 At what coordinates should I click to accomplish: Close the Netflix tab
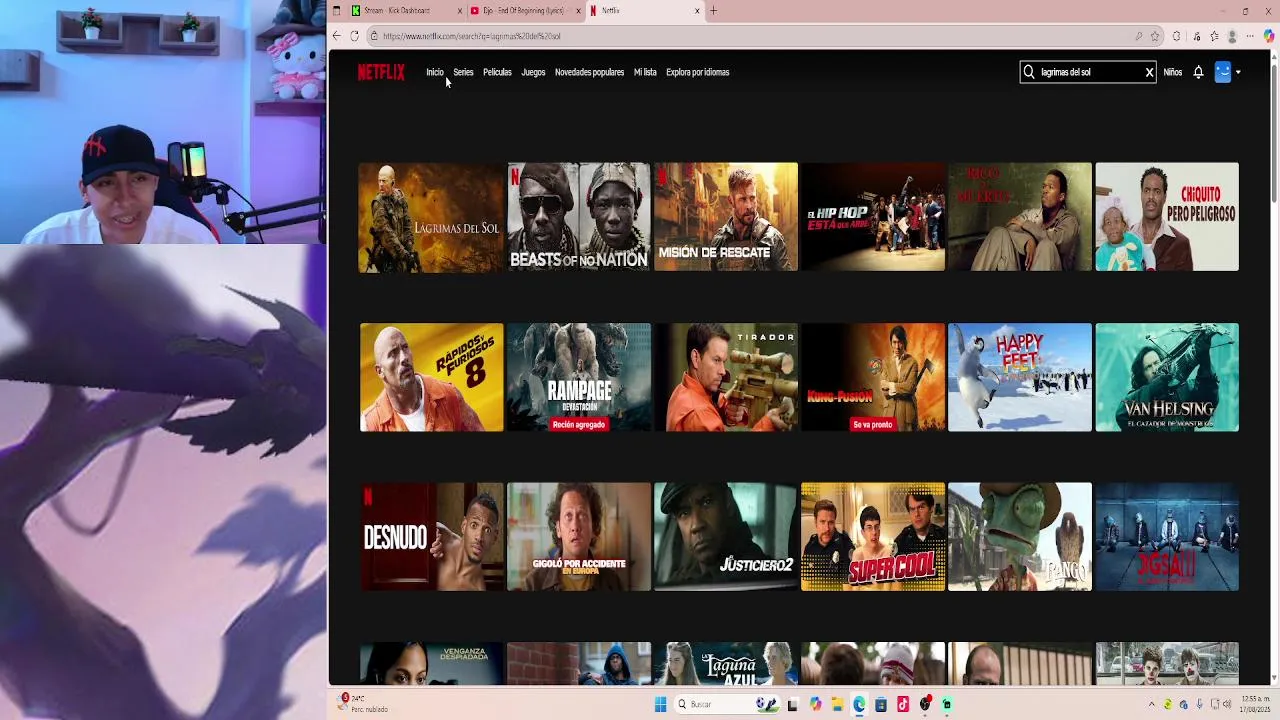(697, 10)
